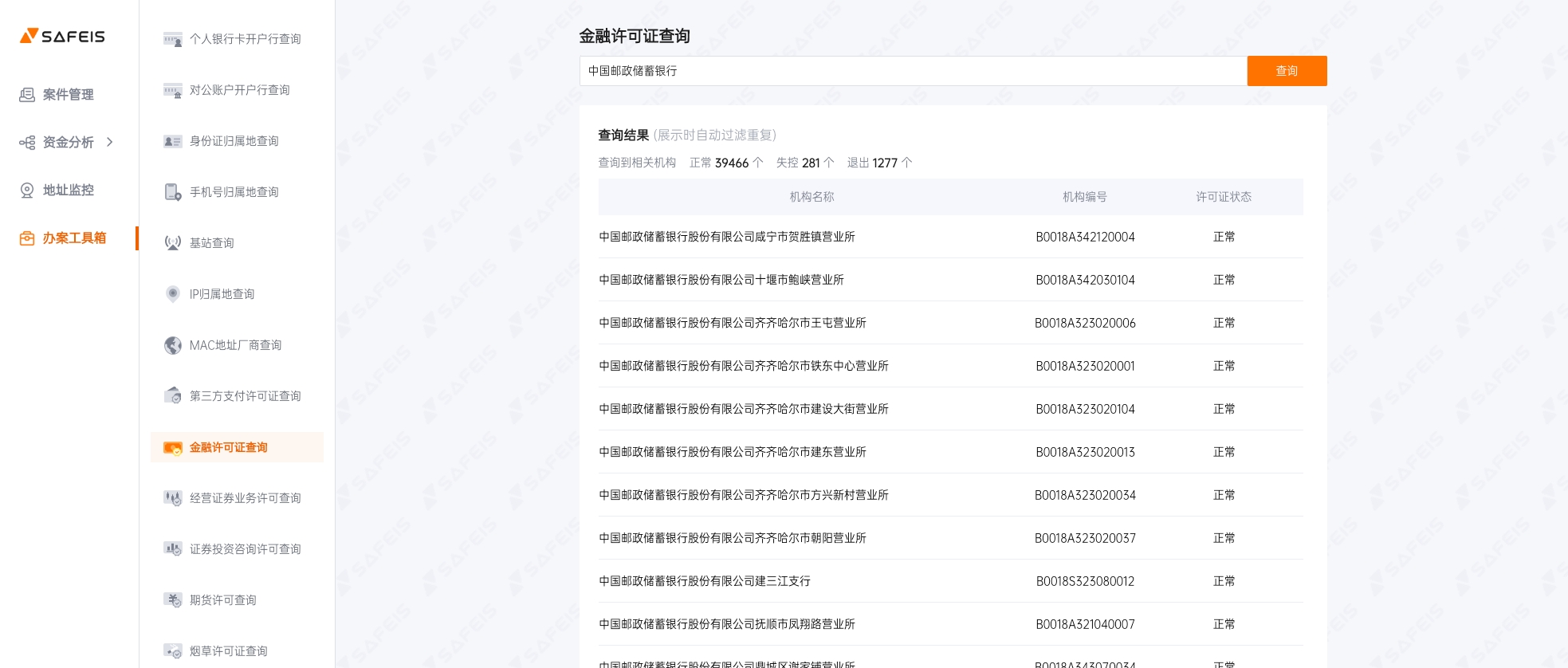Click the 第三方支付许可证查询 icon
The height and width of the screenshot is (668, 1568).
coord(173,396)
